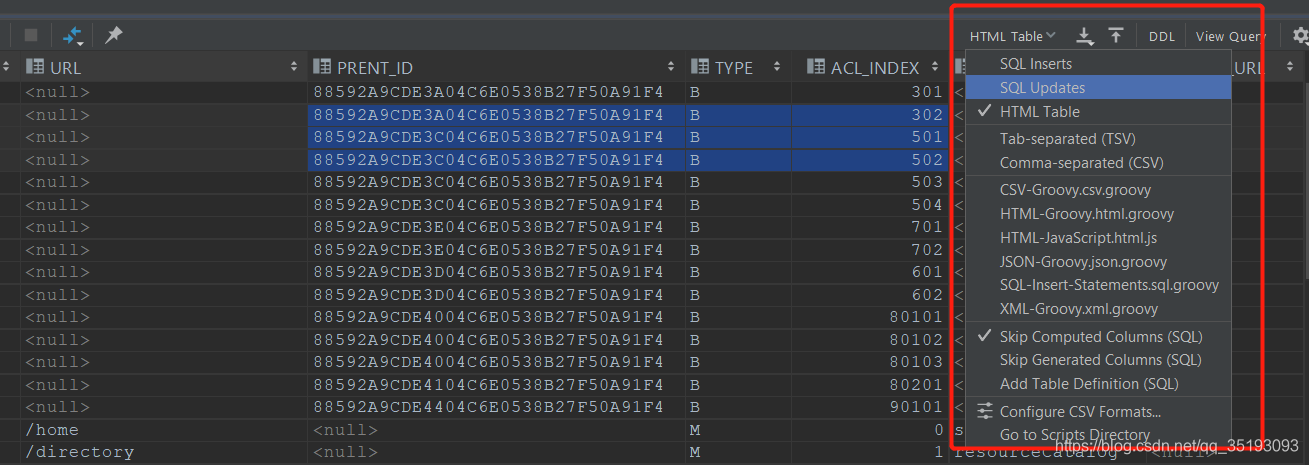Image resolution: width=1309 pixels, height=465 pixels.
Task: Choose SQL Updates from the extractor menu
Action: click(x=1098, y=87)
